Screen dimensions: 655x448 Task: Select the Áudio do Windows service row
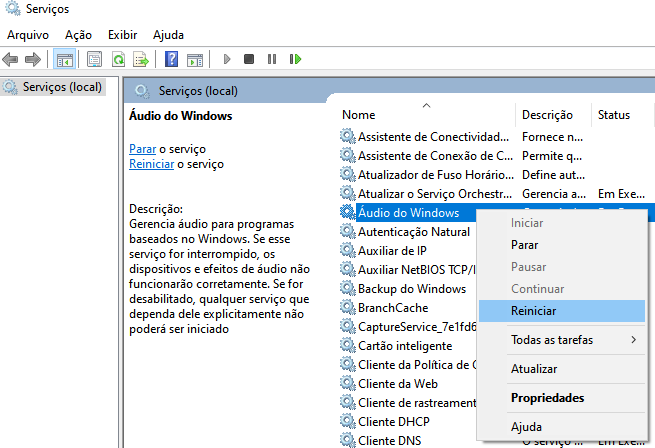tap(409, 213)
